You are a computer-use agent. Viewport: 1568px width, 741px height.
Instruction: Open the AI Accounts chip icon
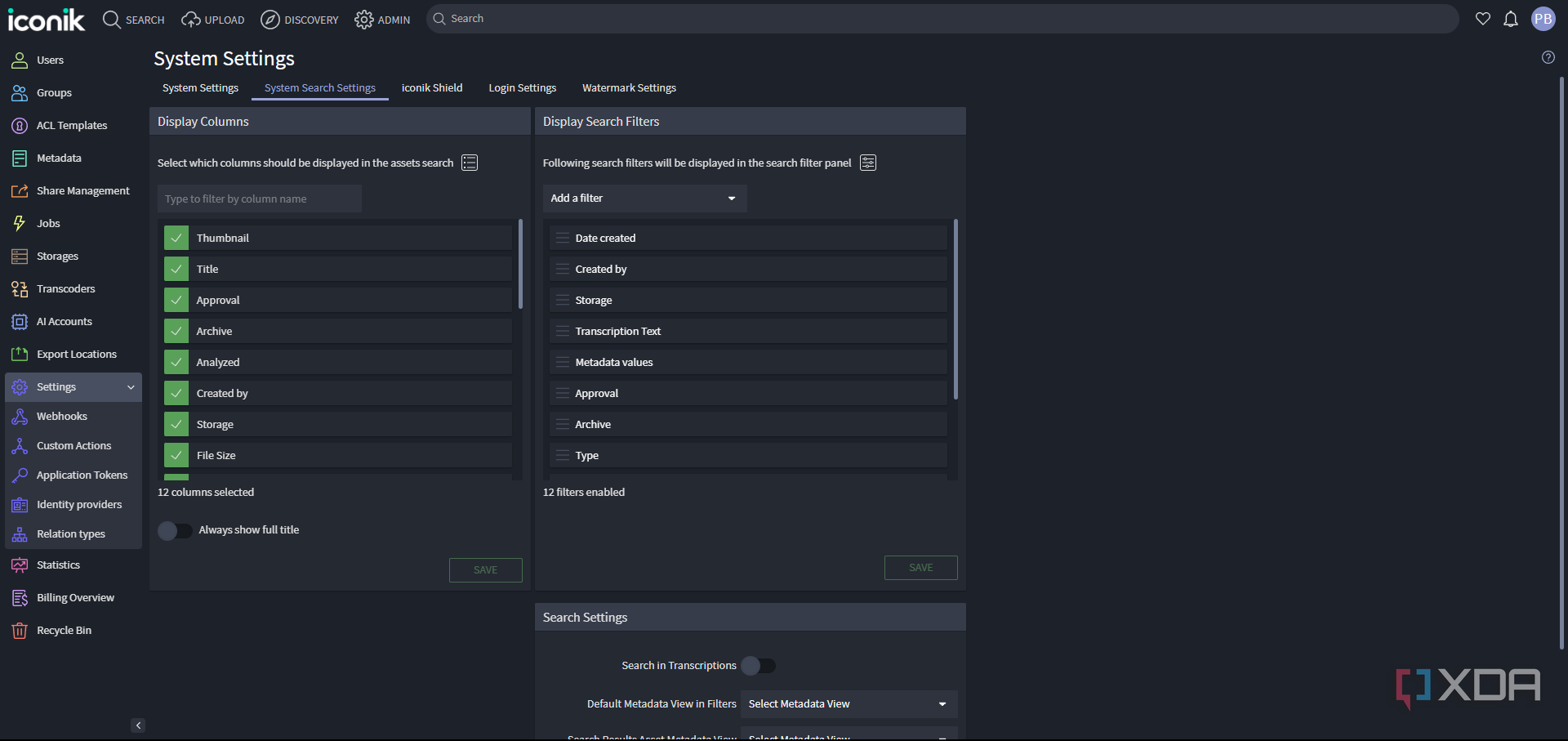click(x=20, y=321)
